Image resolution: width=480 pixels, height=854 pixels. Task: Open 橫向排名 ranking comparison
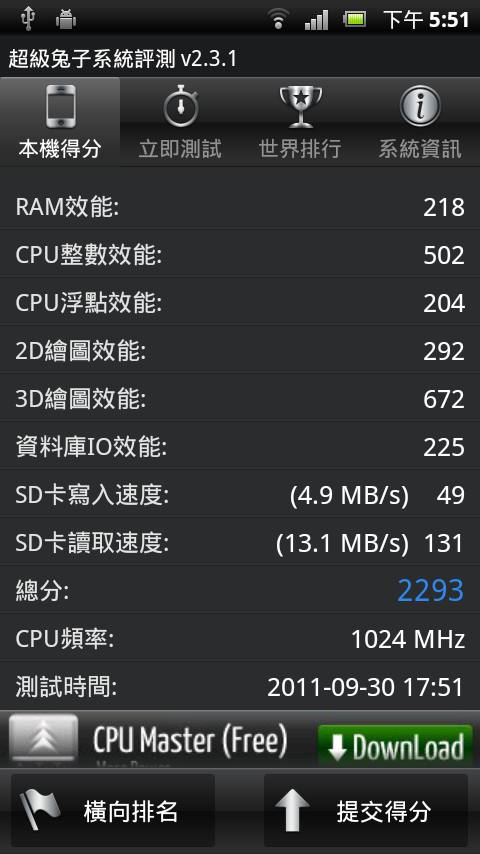113,810
